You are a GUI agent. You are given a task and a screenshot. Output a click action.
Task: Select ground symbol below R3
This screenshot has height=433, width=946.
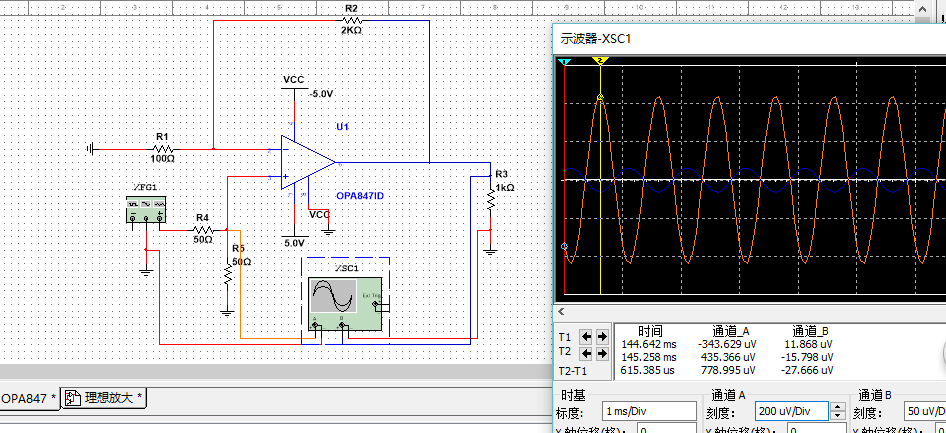491,250
